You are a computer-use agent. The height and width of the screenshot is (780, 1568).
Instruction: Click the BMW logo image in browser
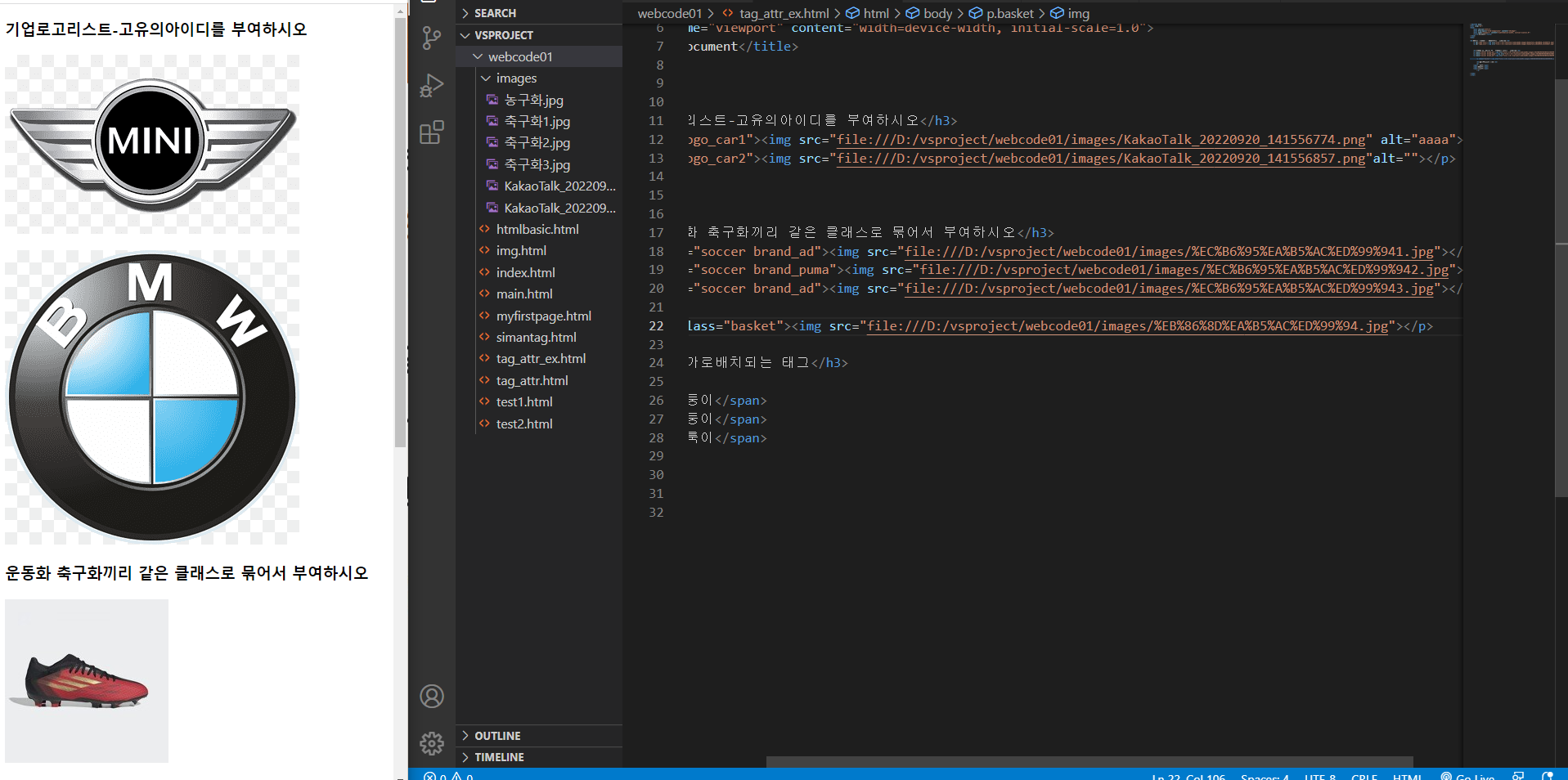click(x=152, y=397)
